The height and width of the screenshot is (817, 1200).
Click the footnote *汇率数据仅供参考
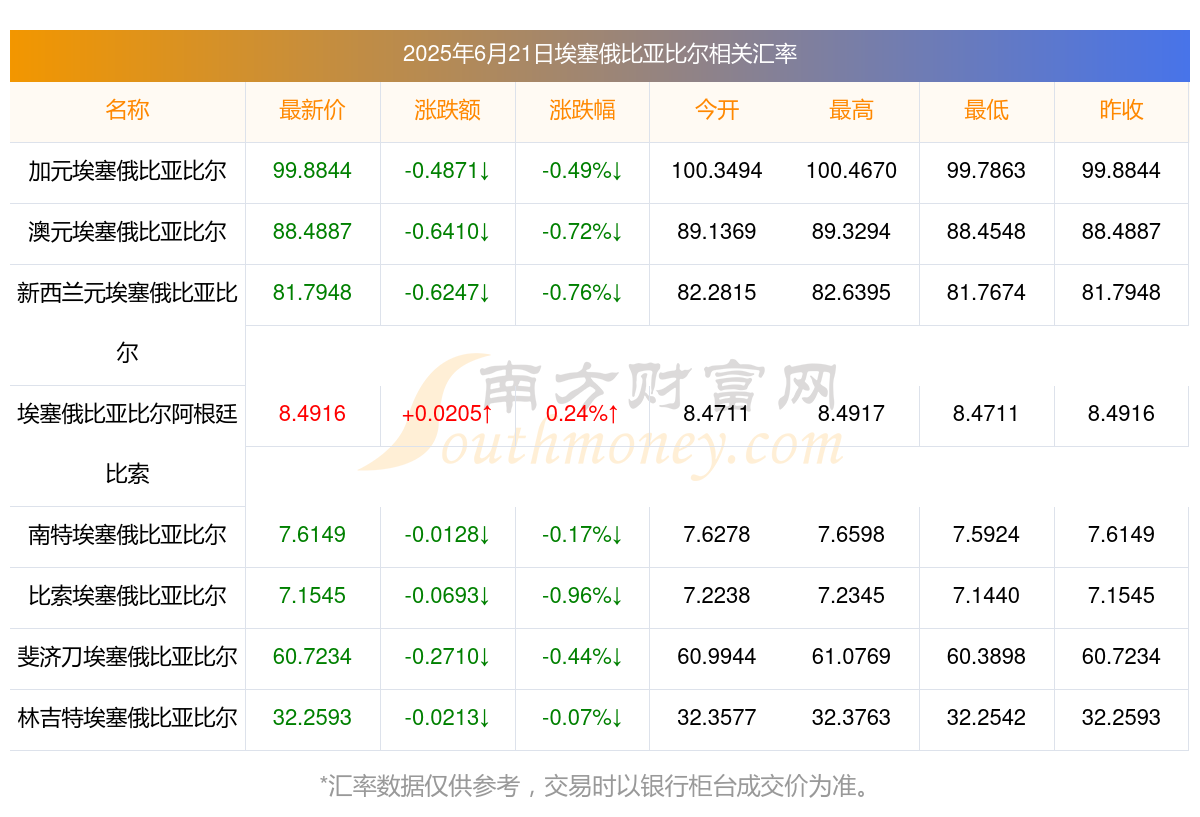click(x=420, y=786)
